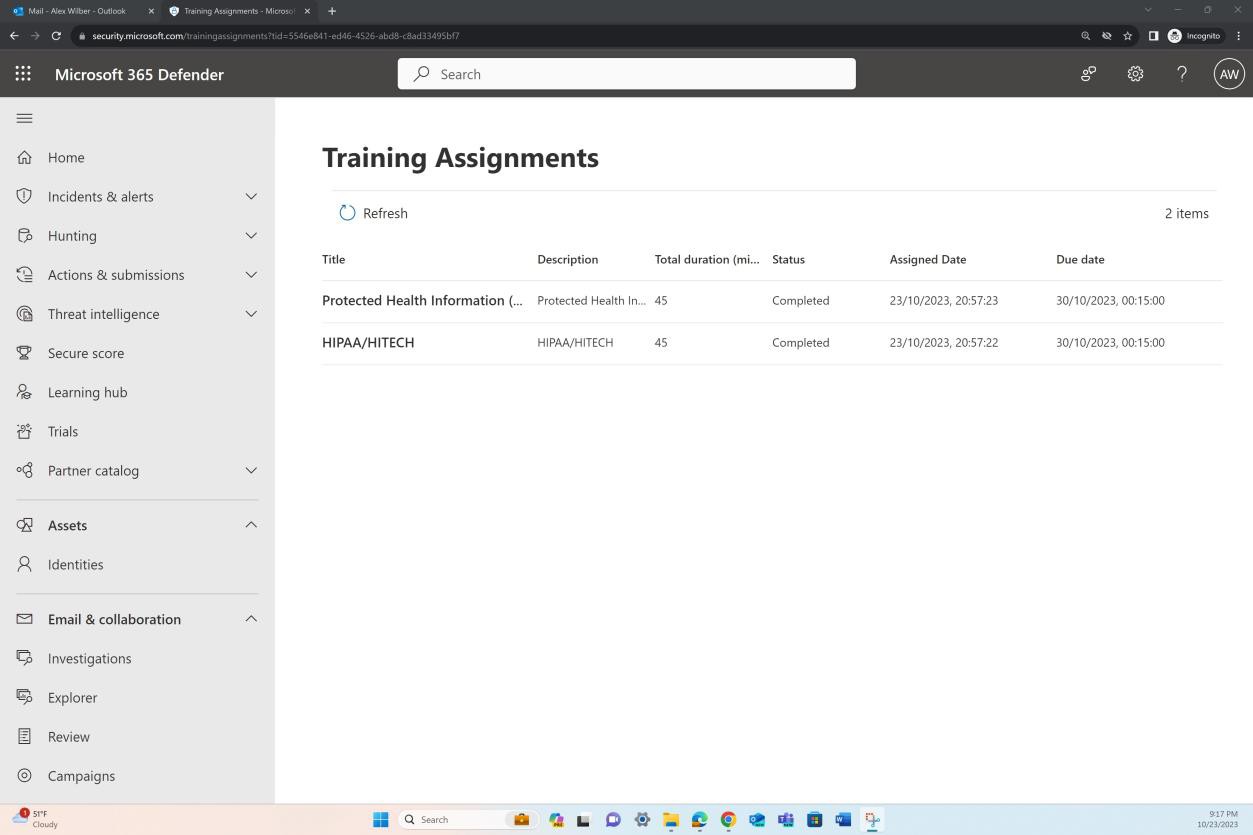
Task: Open the Trials section
Action: [x=62, y=431]
